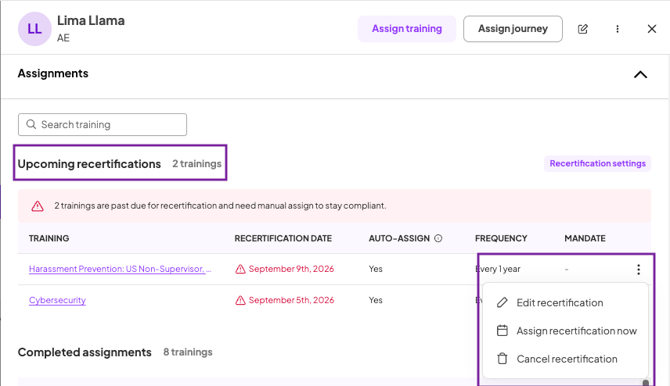Image resolution: width=670 pixels, height=386 pixels.
Task: Click the search magnifier icon
Action: (31, 124)
